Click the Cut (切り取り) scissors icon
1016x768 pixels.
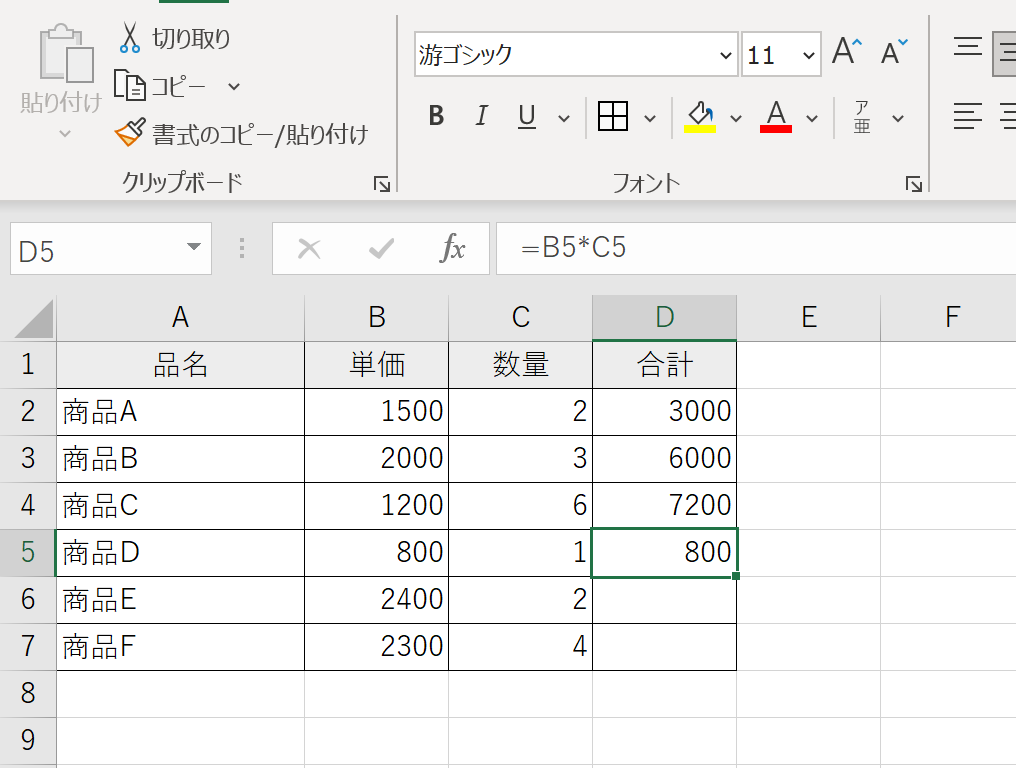[x=130, y=38]
